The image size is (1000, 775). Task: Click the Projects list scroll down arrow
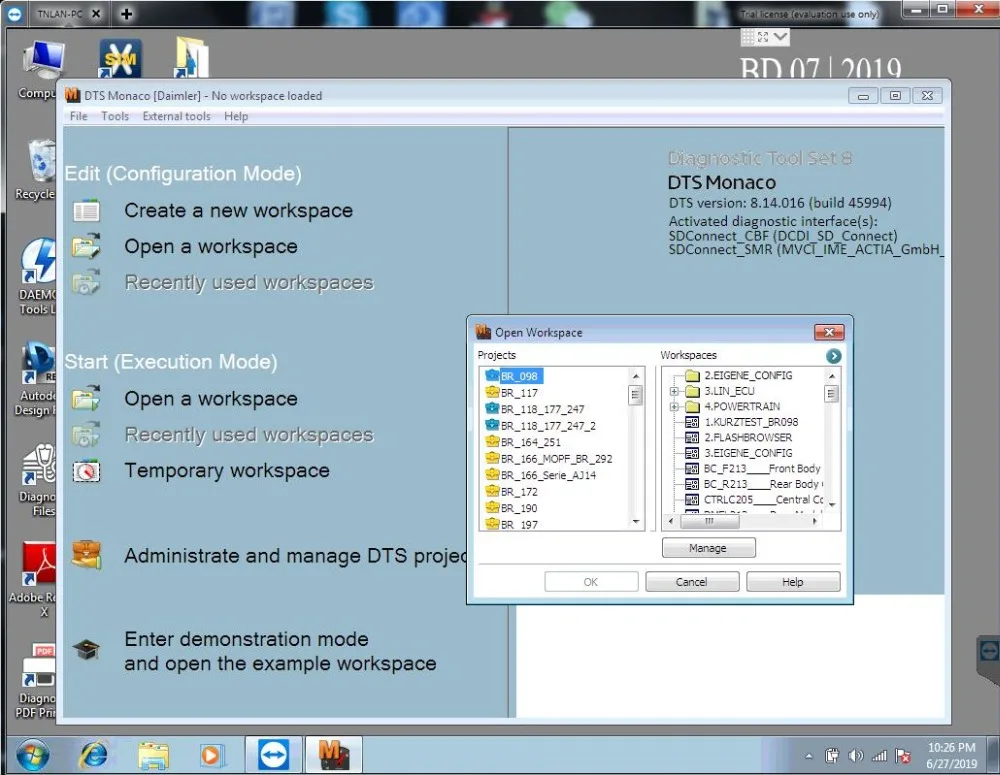(635, 522)
